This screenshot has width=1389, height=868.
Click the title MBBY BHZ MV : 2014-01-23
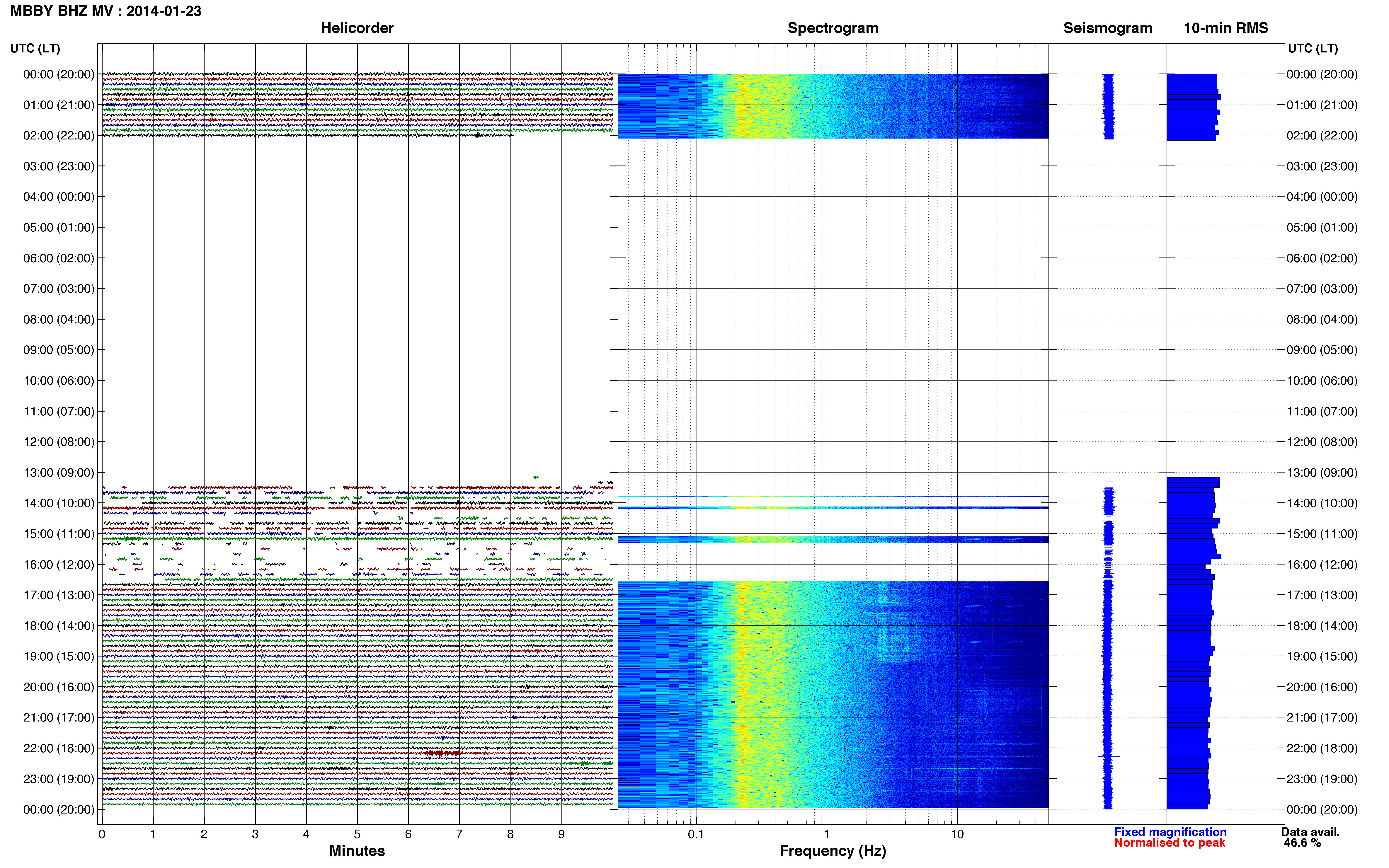[106, 11]
